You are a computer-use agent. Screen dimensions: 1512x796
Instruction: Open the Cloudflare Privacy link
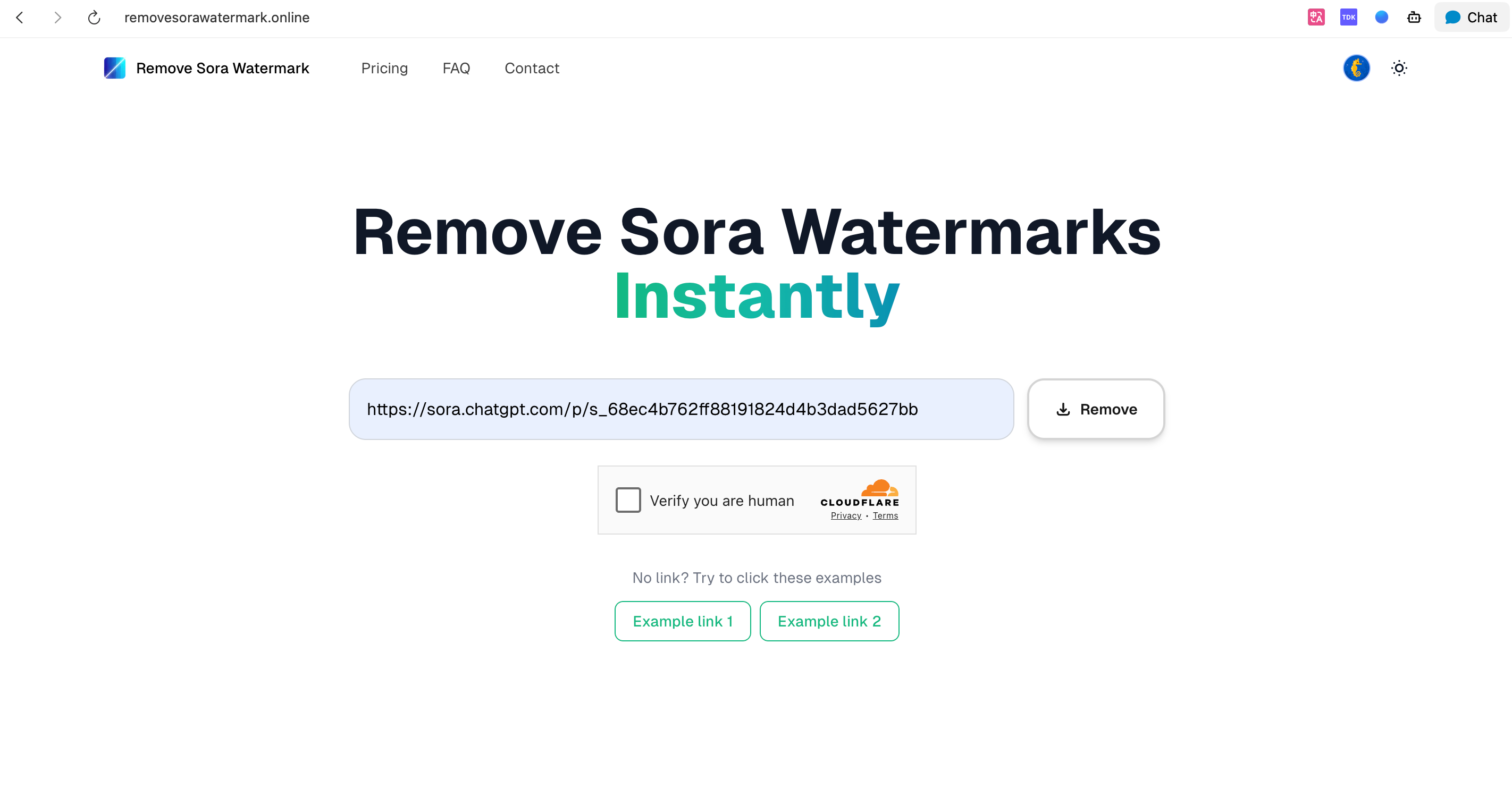[x=846, y=515]
